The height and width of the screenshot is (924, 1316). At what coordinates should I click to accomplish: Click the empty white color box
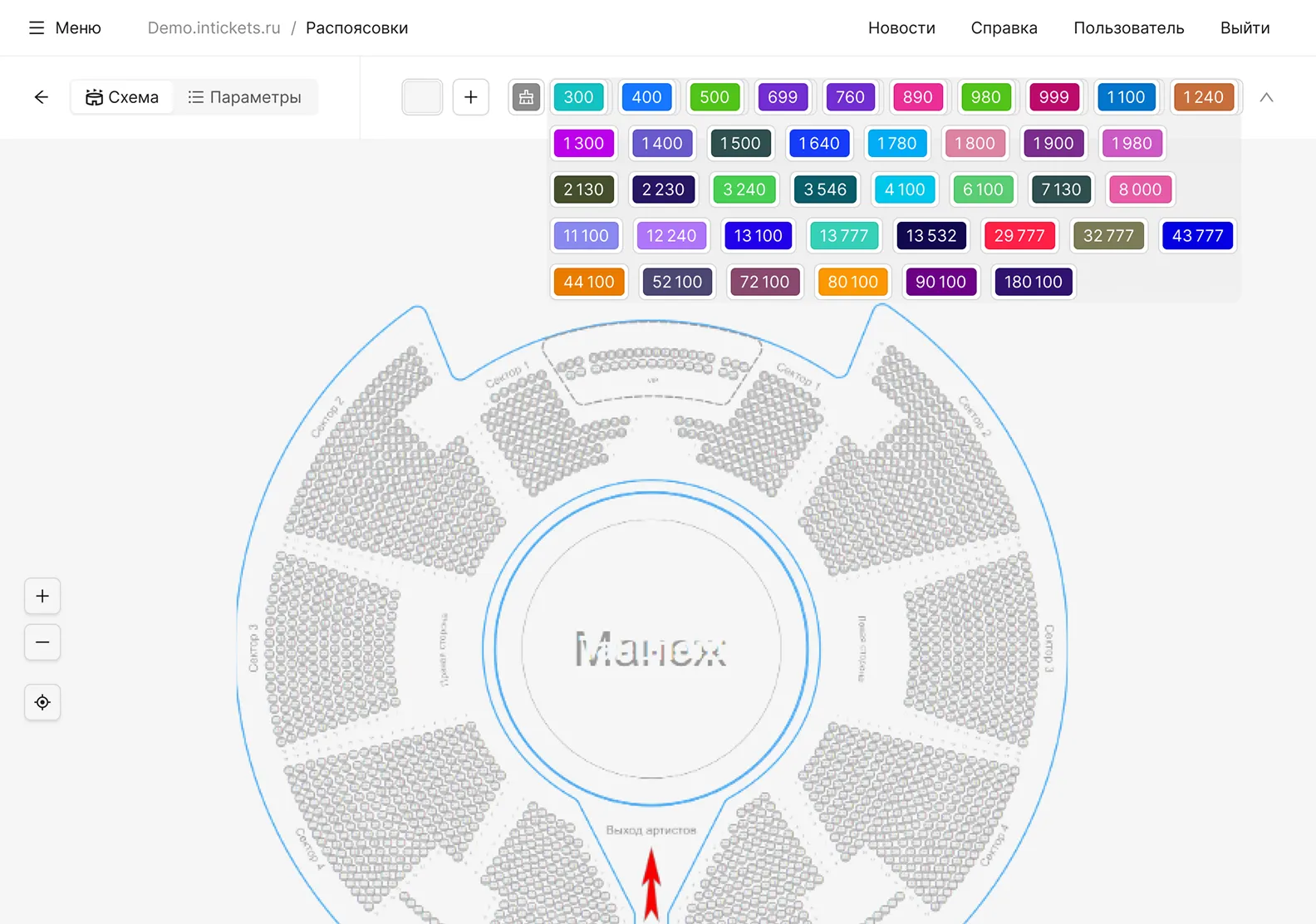pos(422,97)
